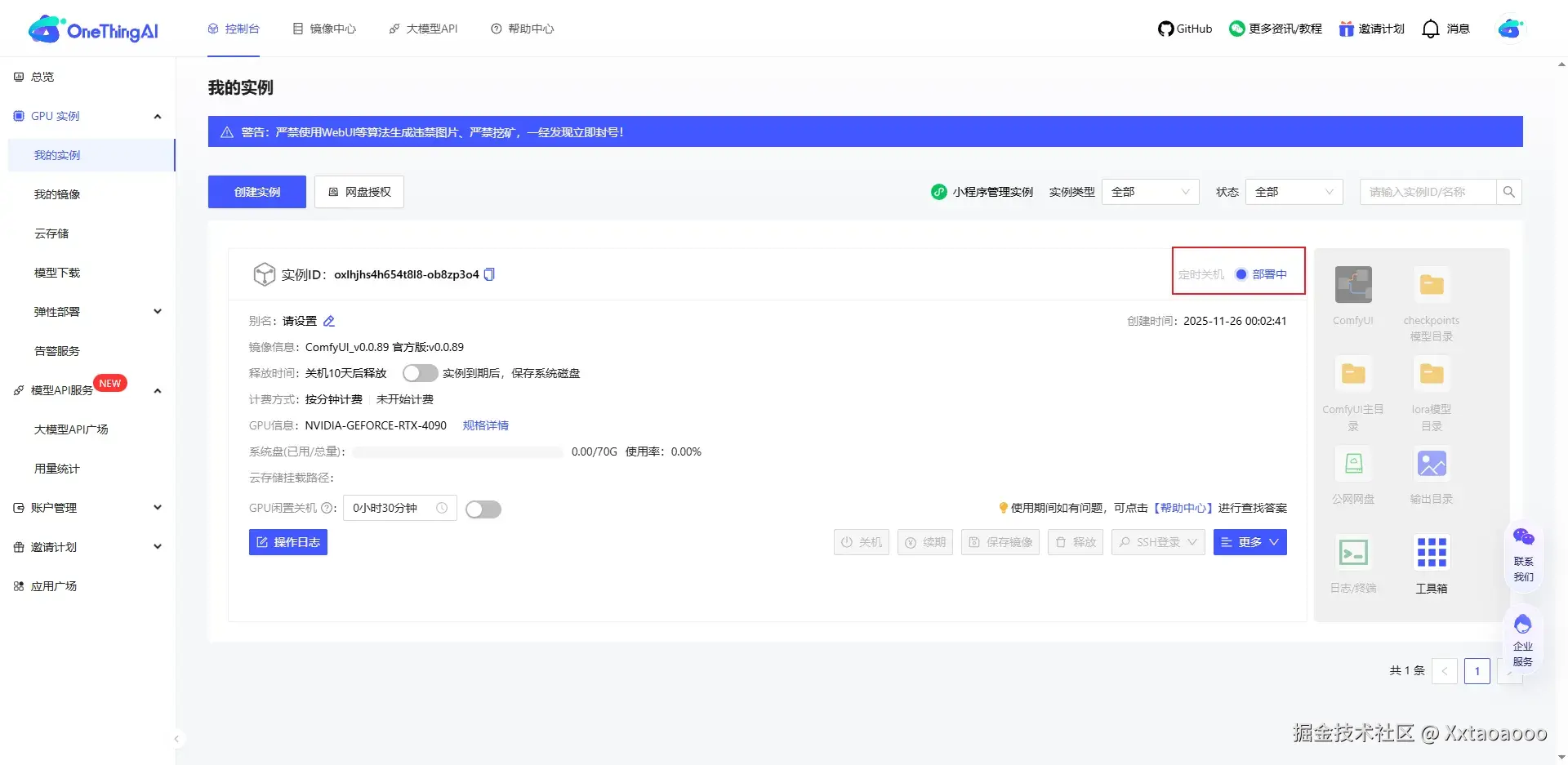Click the GPU闲置关机 help question icon
The width and height of the screenshot is (1568, 765).
pyautogui.click(x=327, y=508)
